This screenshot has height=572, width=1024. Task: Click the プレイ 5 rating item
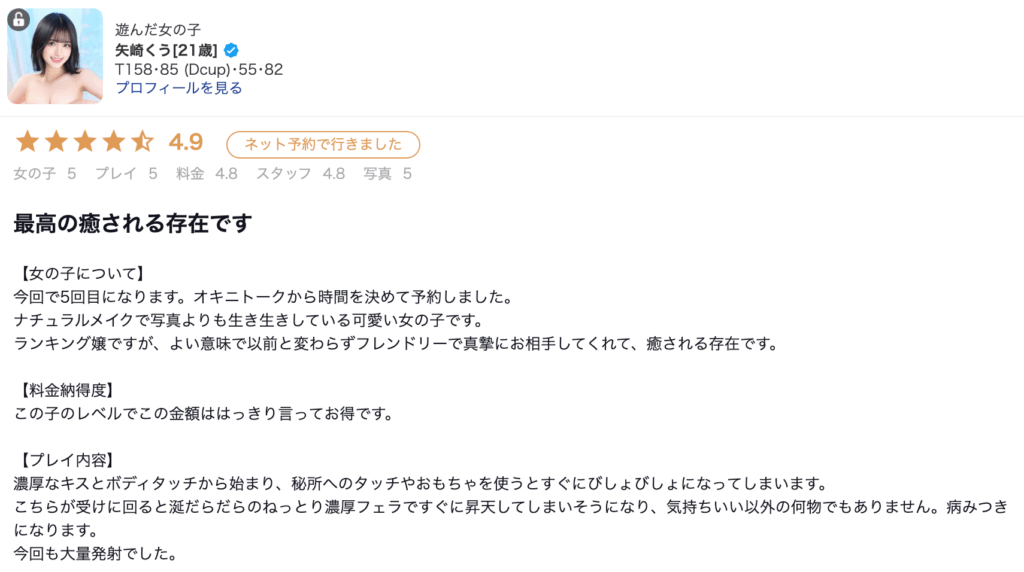[x=126, y=173]
